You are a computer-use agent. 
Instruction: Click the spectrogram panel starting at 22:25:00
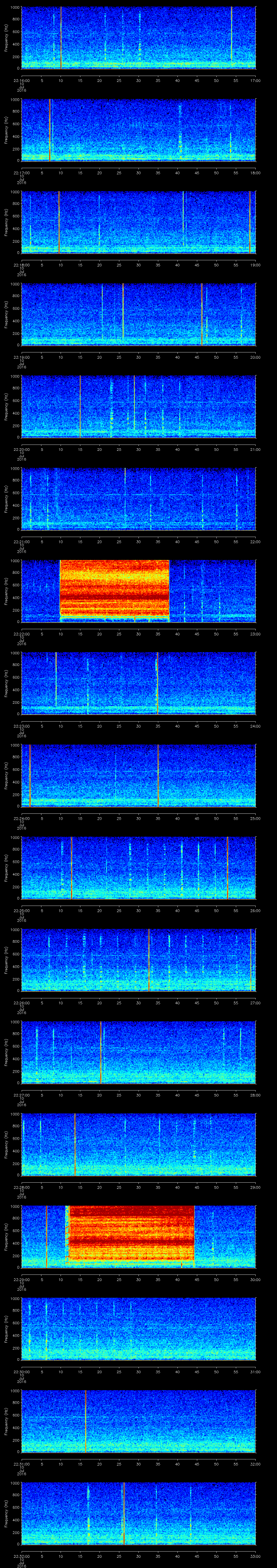click(x=139, y=868)
